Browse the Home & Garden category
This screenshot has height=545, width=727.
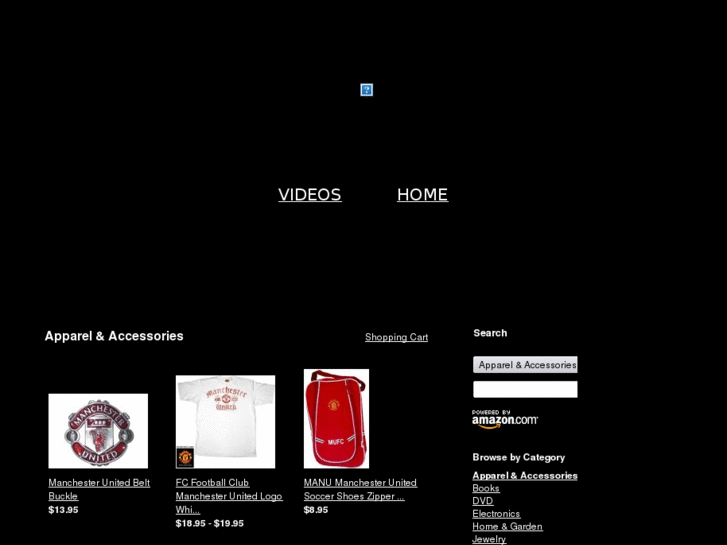click(507, 526)
